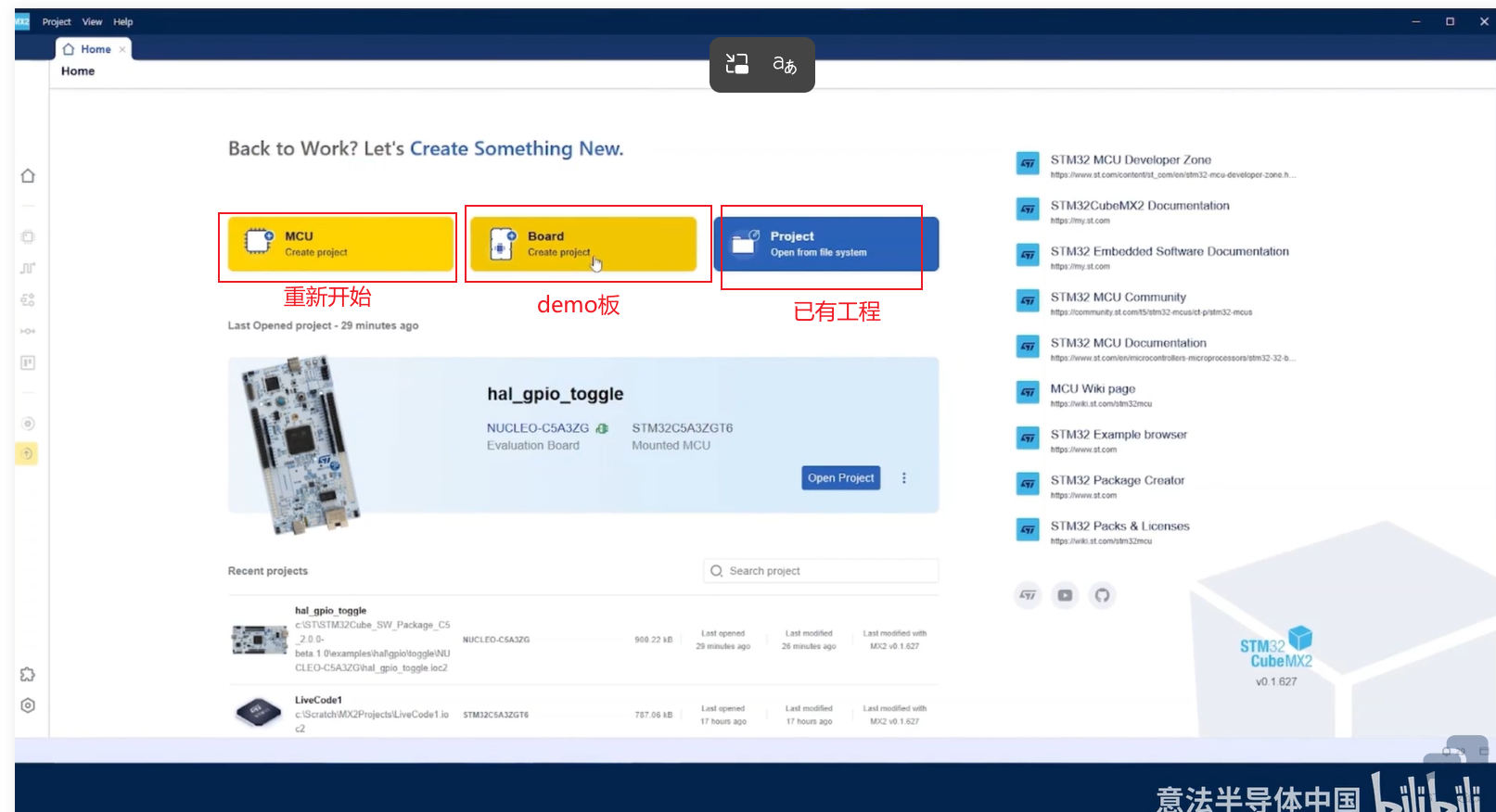This screenshot has width=1496, height=812.
Task: Click the LiveCode1 chip thumbnail
Action: pyautogui.click(x=259, y=712)
